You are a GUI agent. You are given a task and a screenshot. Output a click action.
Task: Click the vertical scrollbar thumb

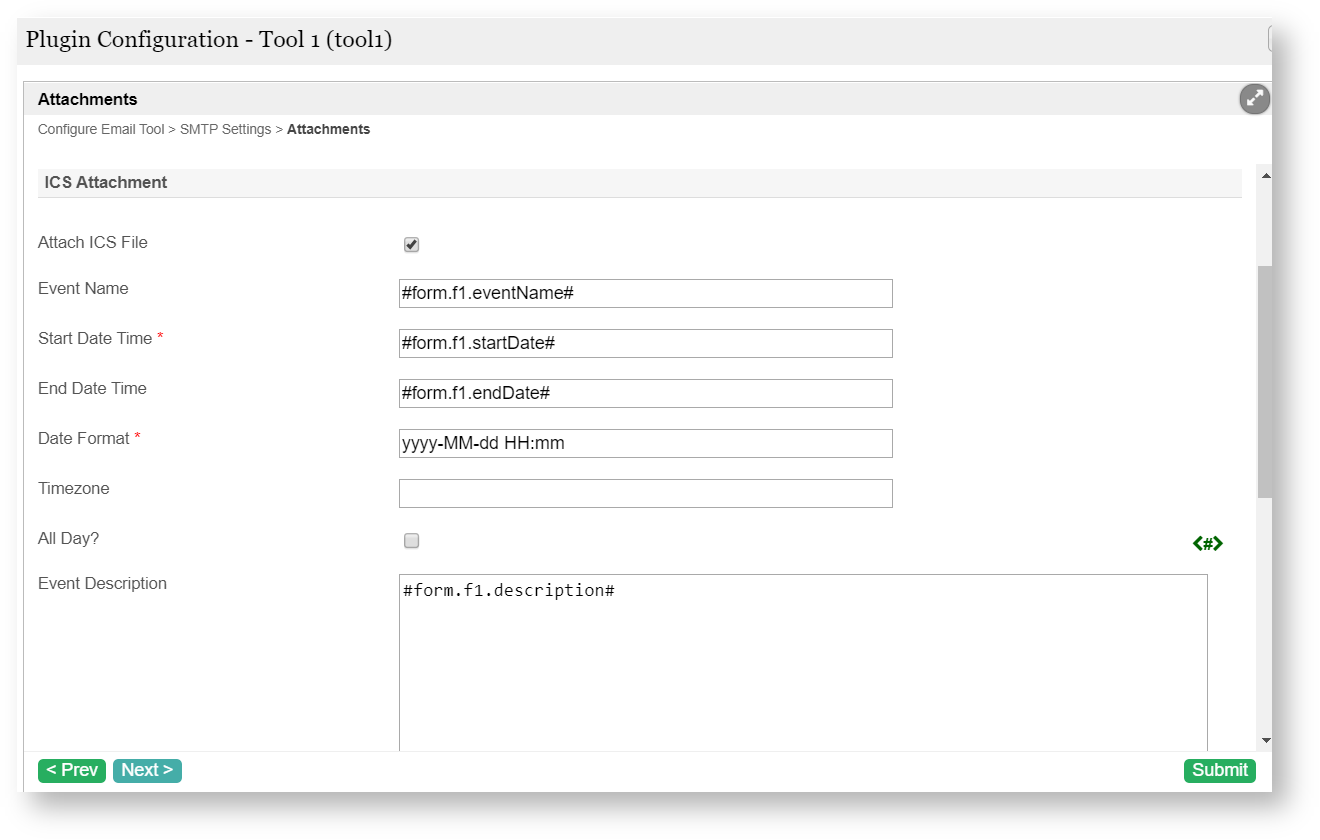click(1265, 380)
